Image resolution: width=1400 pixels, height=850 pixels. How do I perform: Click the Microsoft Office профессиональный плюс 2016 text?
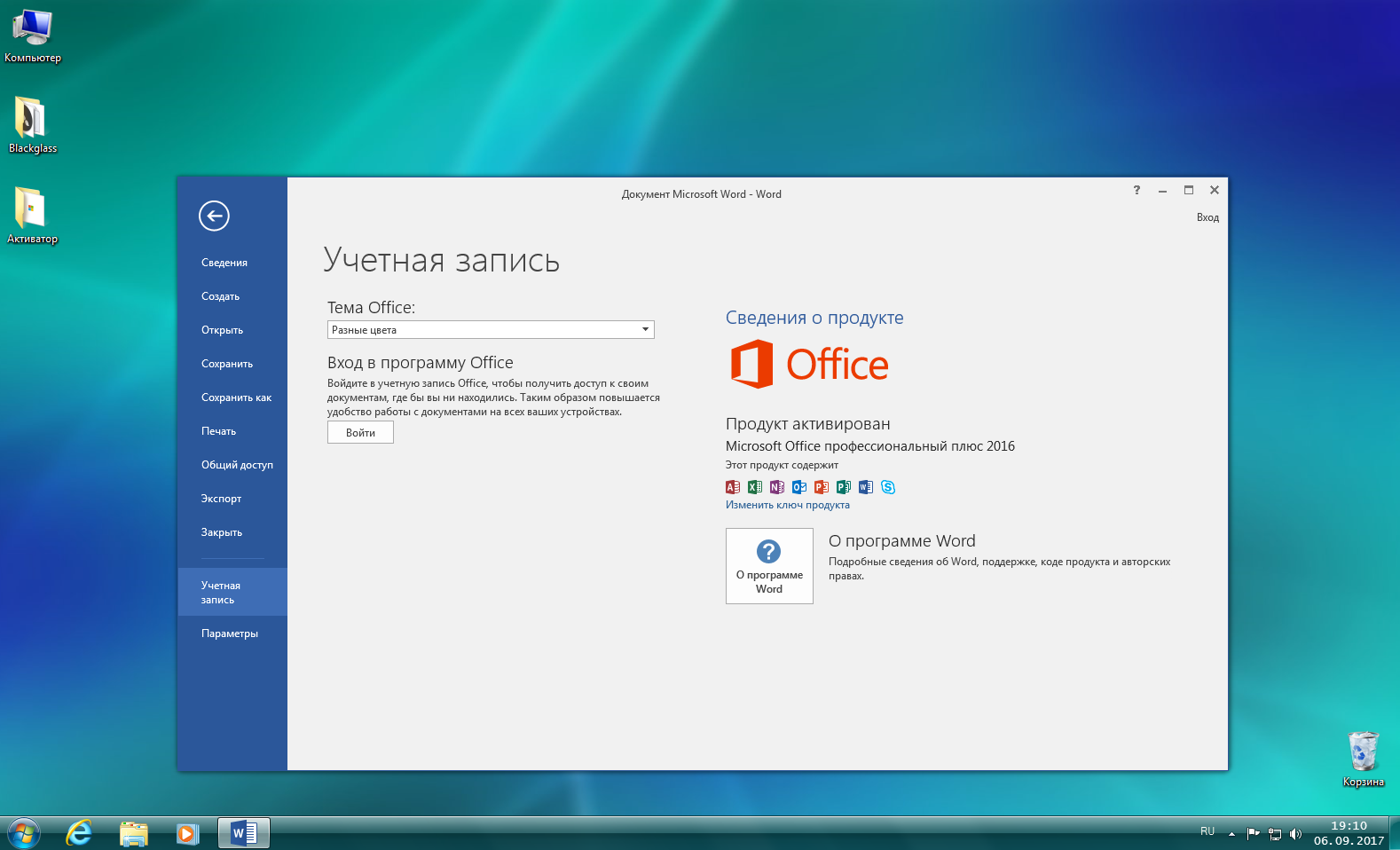point(870,446)
